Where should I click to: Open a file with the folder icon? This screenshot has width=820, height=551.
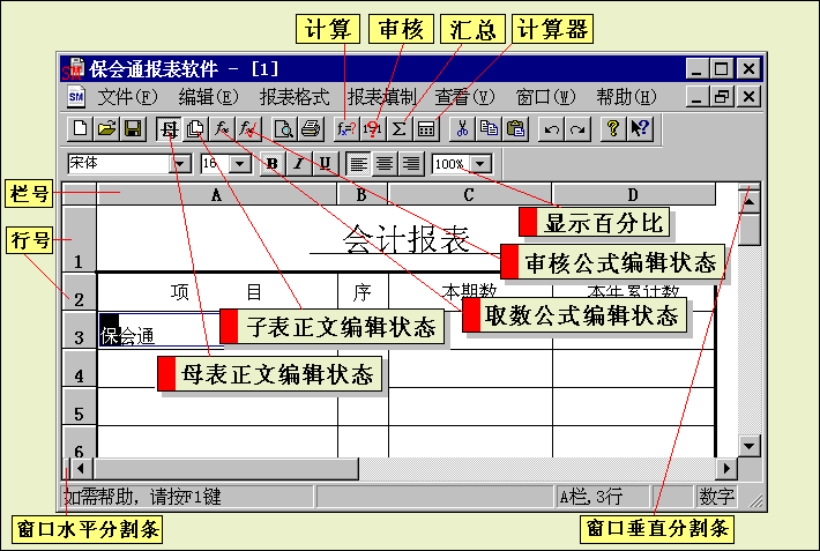pyautogui.click(x=107, y=129)
